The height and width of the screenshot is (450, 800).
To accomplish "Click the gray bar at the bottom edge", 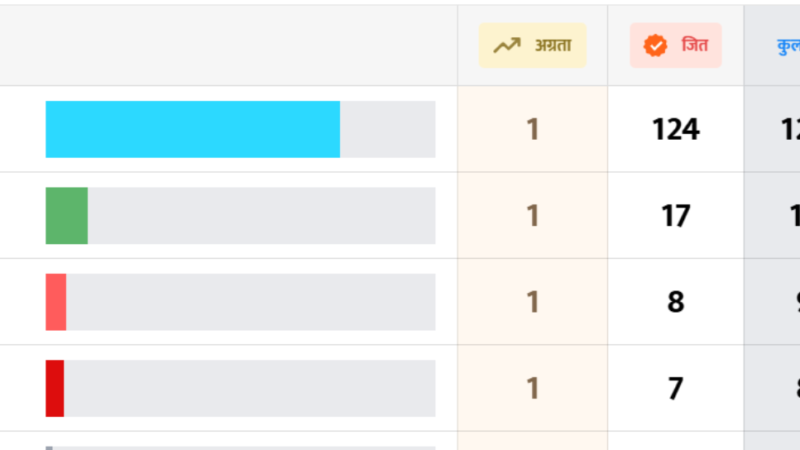I will 49,447.
